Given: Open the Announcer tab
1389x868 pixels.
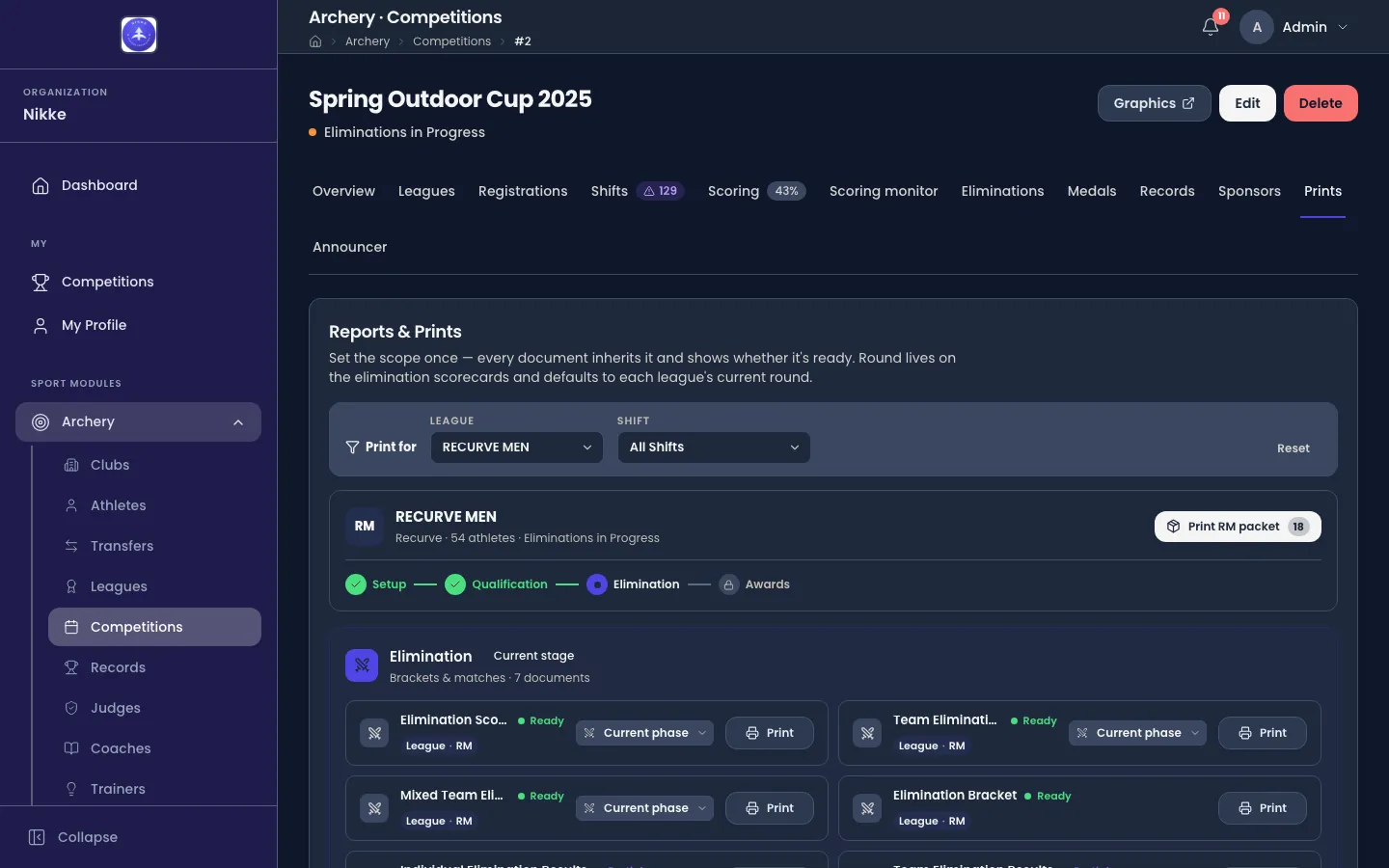Looking at the screenshot, I should click(349, 247).
